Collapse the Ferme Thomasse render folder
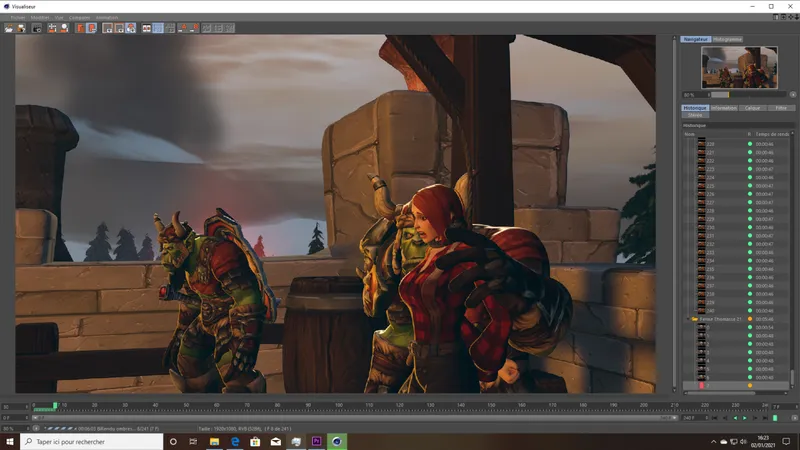Viewport: 800px width, 450px height. tap(688, 319)
